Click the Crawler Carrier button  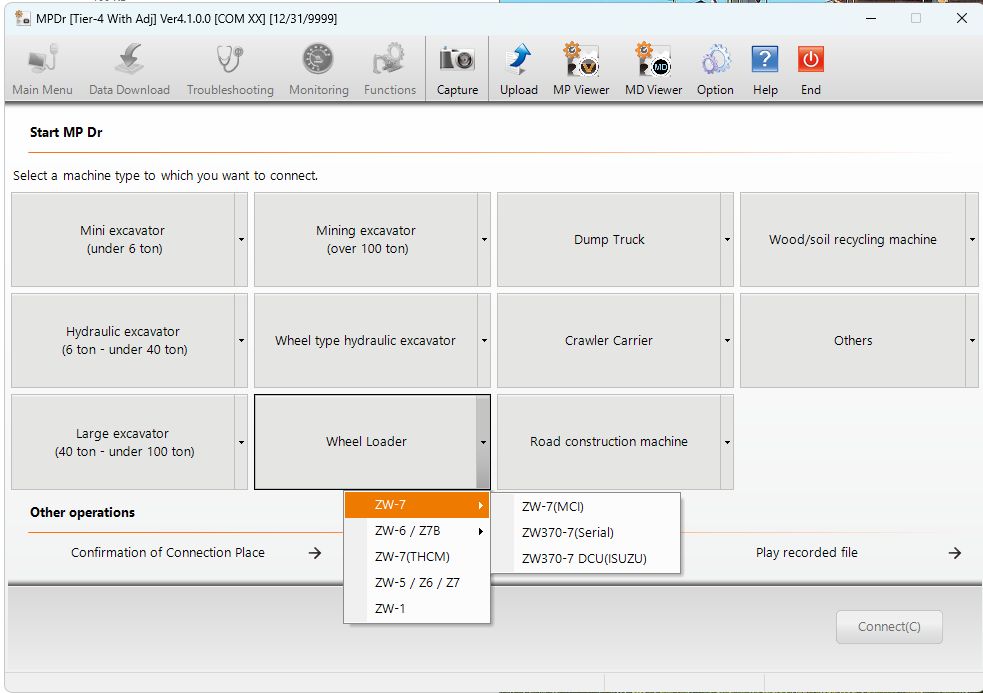609,341
